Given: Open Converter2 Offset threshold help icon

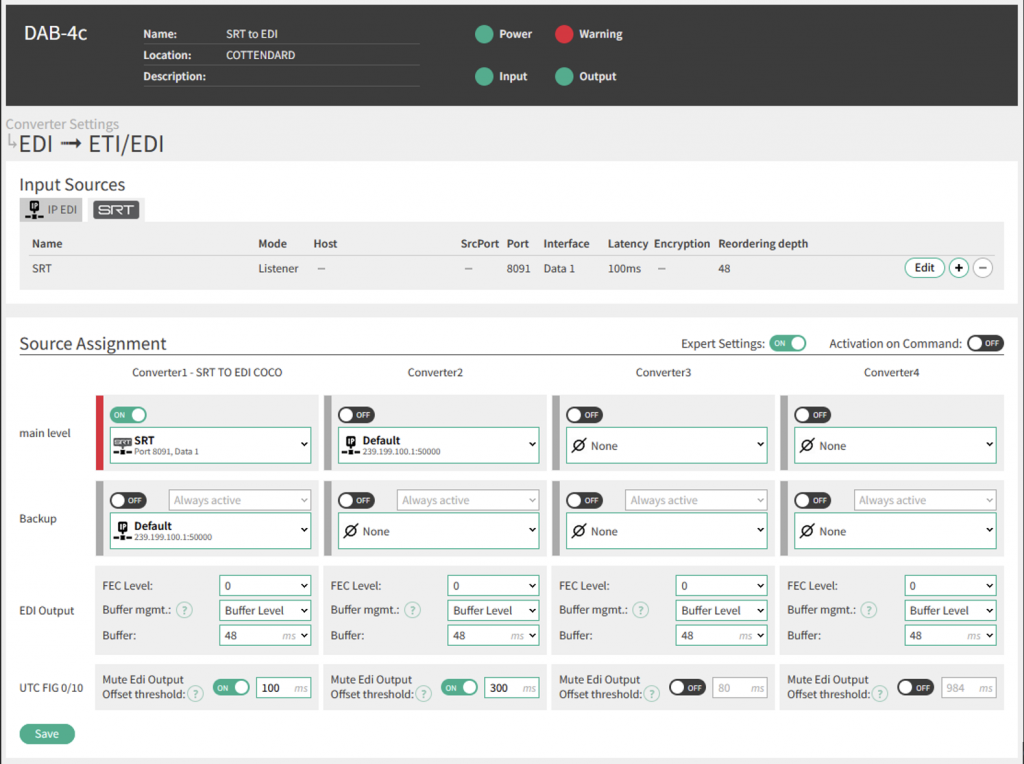Looking at the screenshot, I should pos(424,694).
